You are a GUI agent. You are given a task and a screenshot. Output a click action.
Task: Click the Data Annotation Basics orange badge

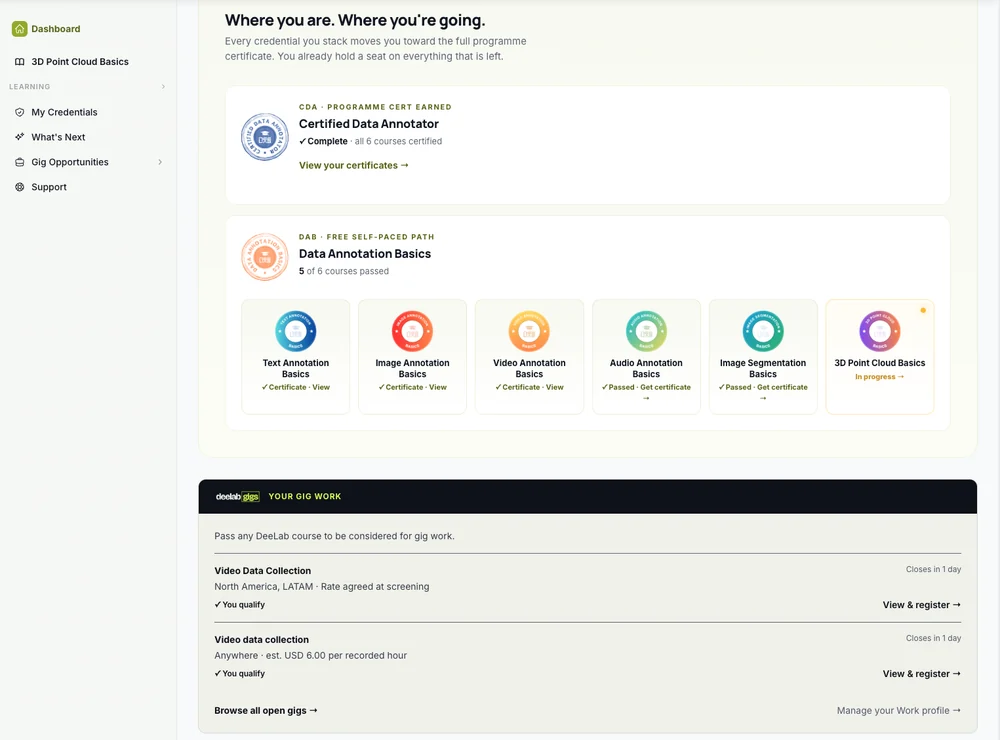(265, 257)
